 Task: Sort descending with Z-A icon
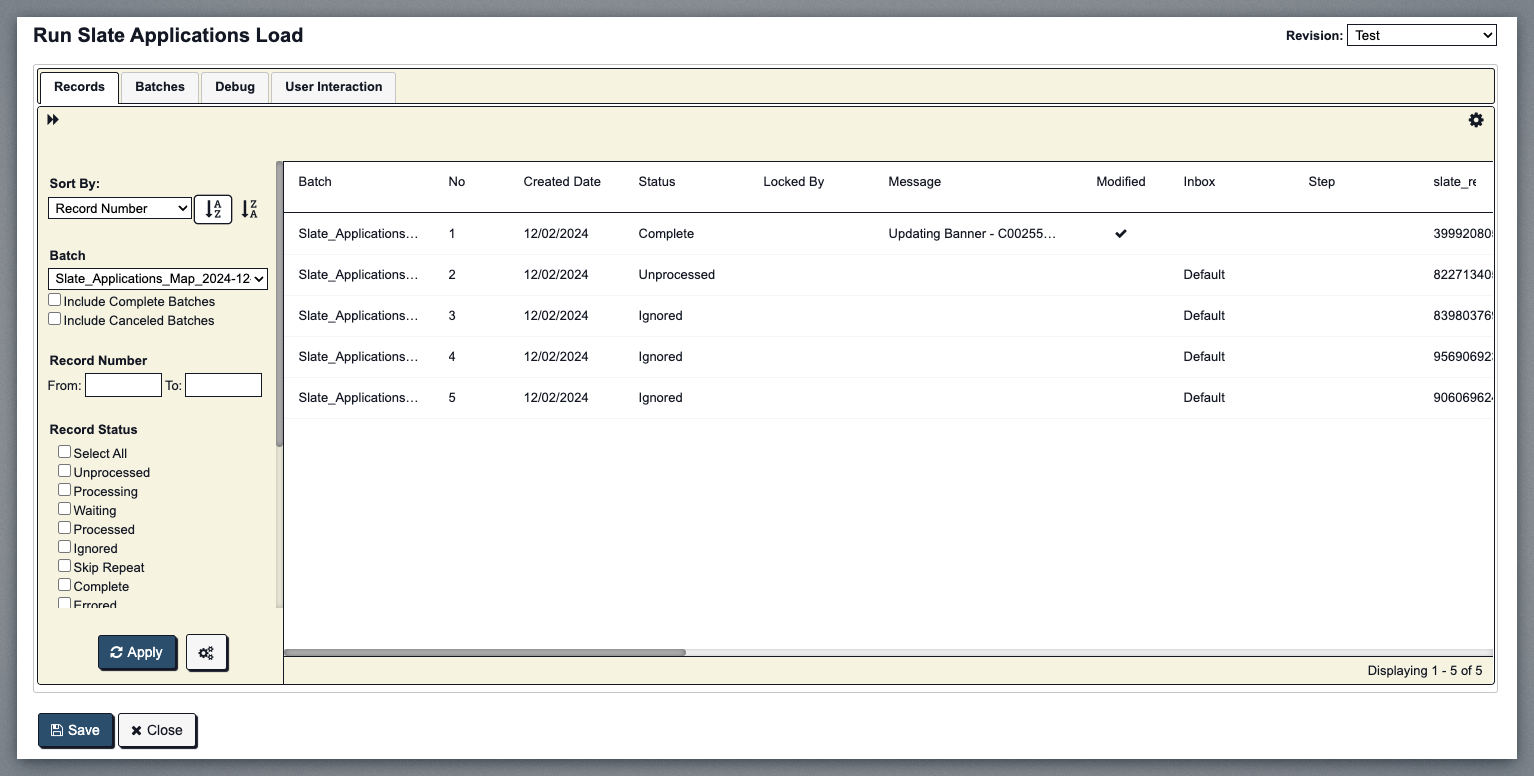tap(250, 209)
